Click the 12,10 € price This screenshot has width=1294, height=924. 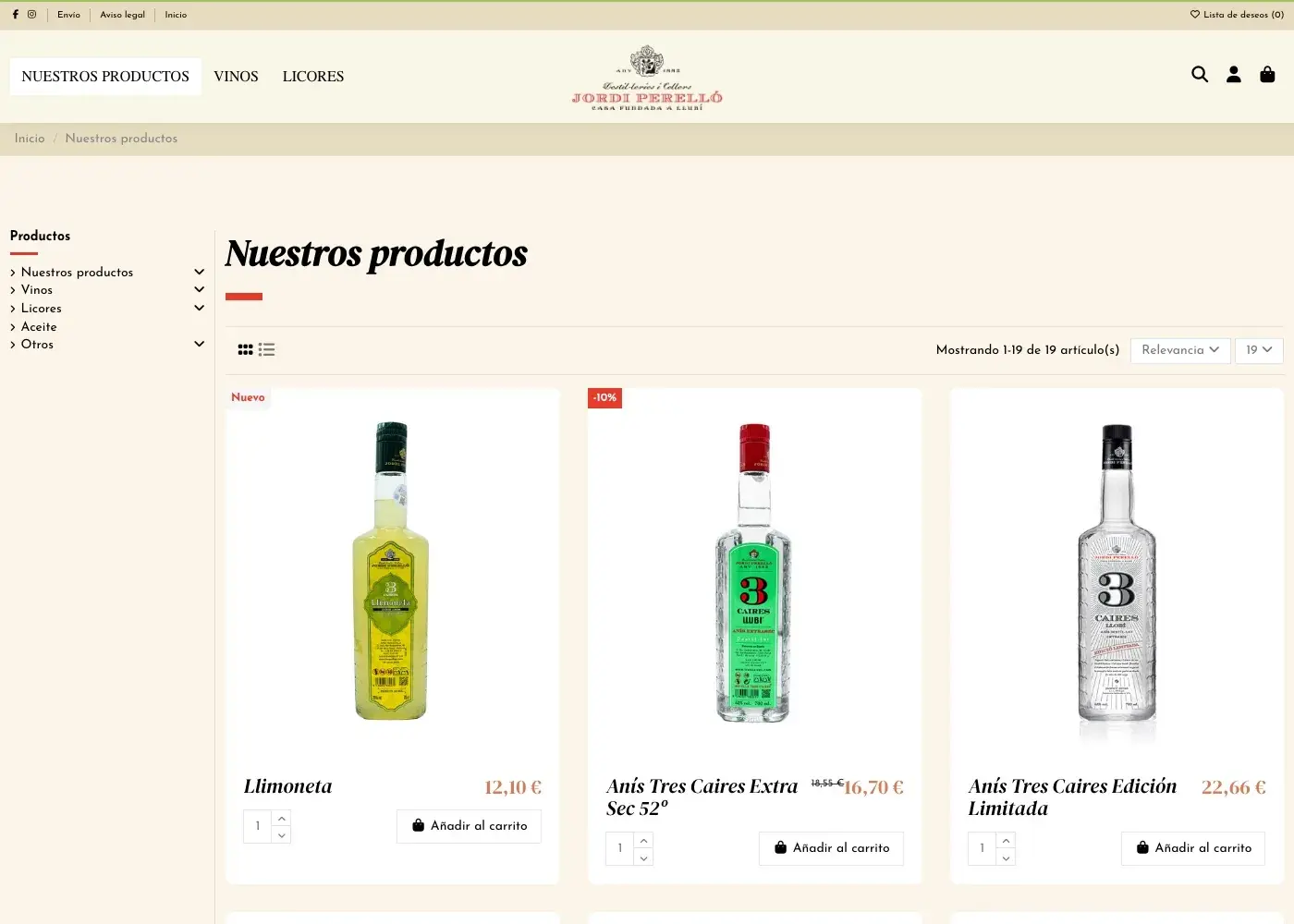click(513, 787)
